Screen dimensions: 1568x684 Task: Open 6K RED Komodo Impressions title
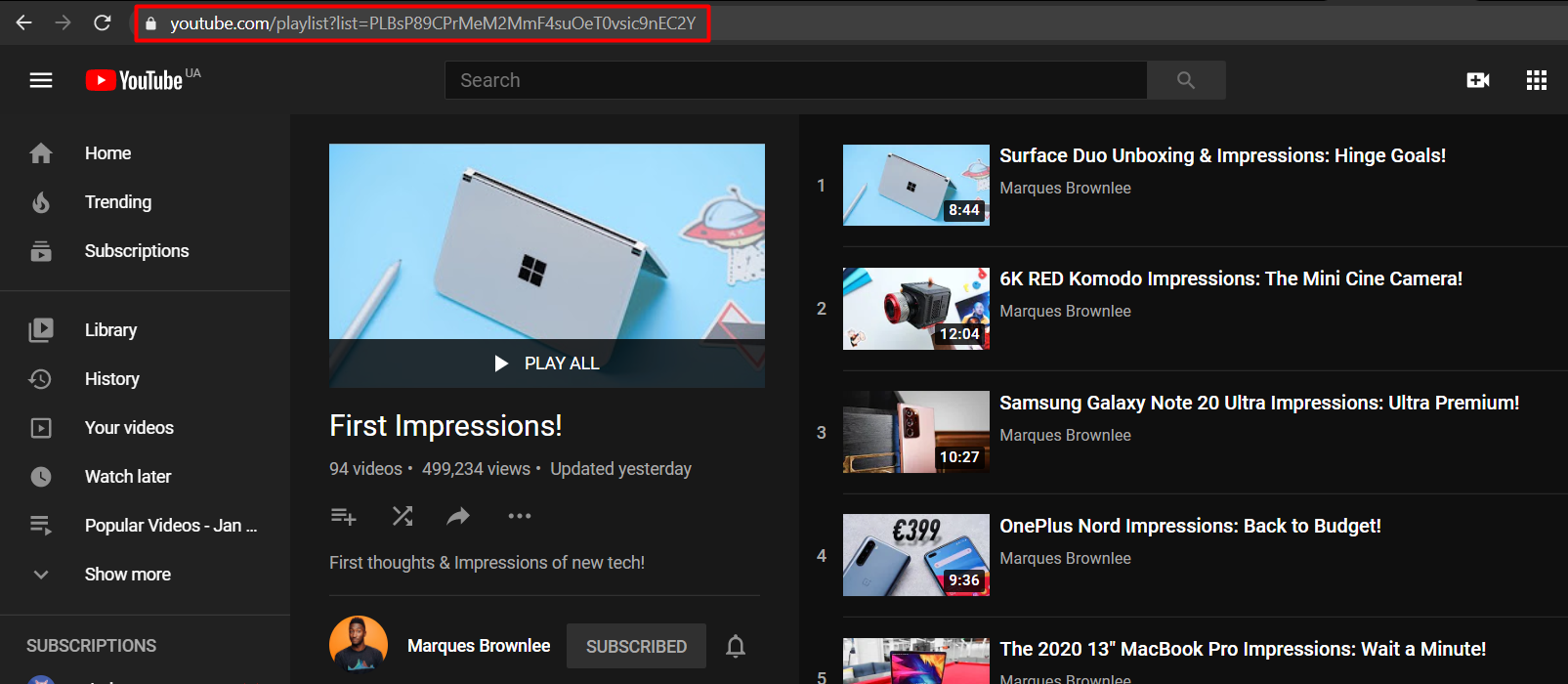(x=1231, y=278)
